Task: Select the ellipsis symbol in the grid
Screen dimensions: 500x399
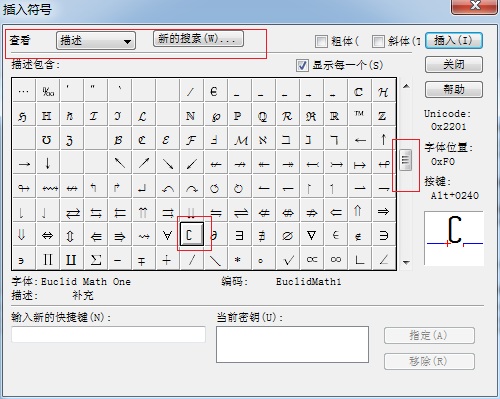Action: tap(24, 91)
